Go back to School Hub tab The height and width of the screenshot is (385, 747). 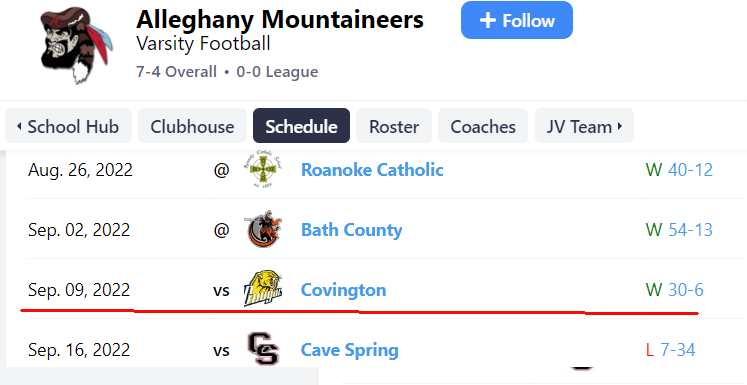pos(68,126)
